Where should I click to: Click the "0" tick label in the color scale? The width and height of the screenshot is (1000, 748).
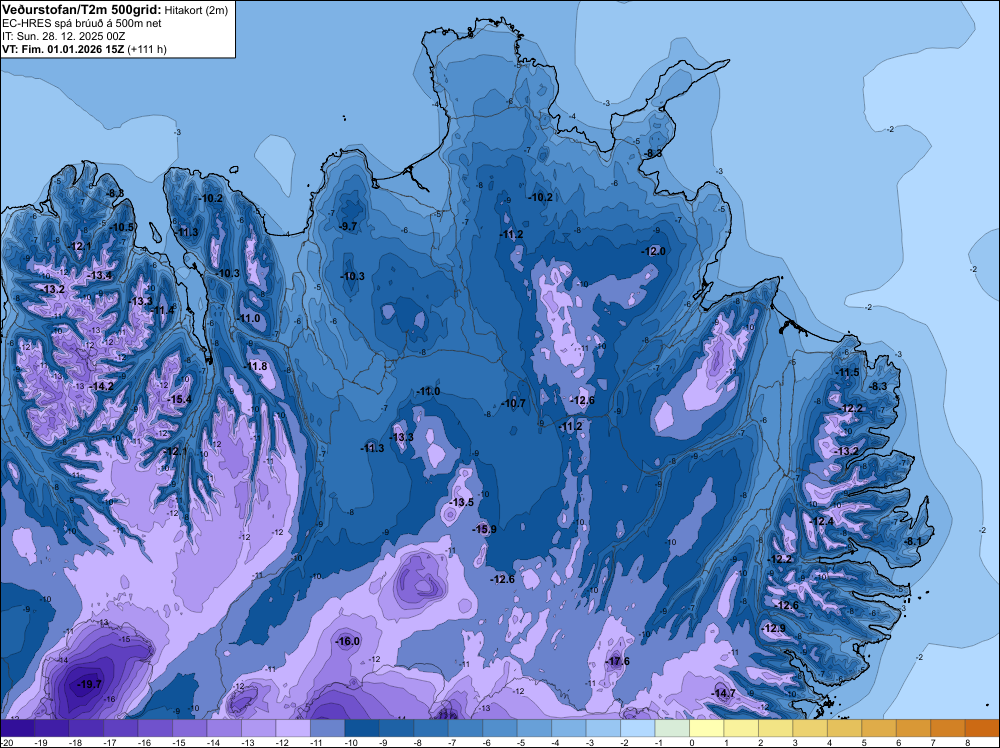[692, 743]
